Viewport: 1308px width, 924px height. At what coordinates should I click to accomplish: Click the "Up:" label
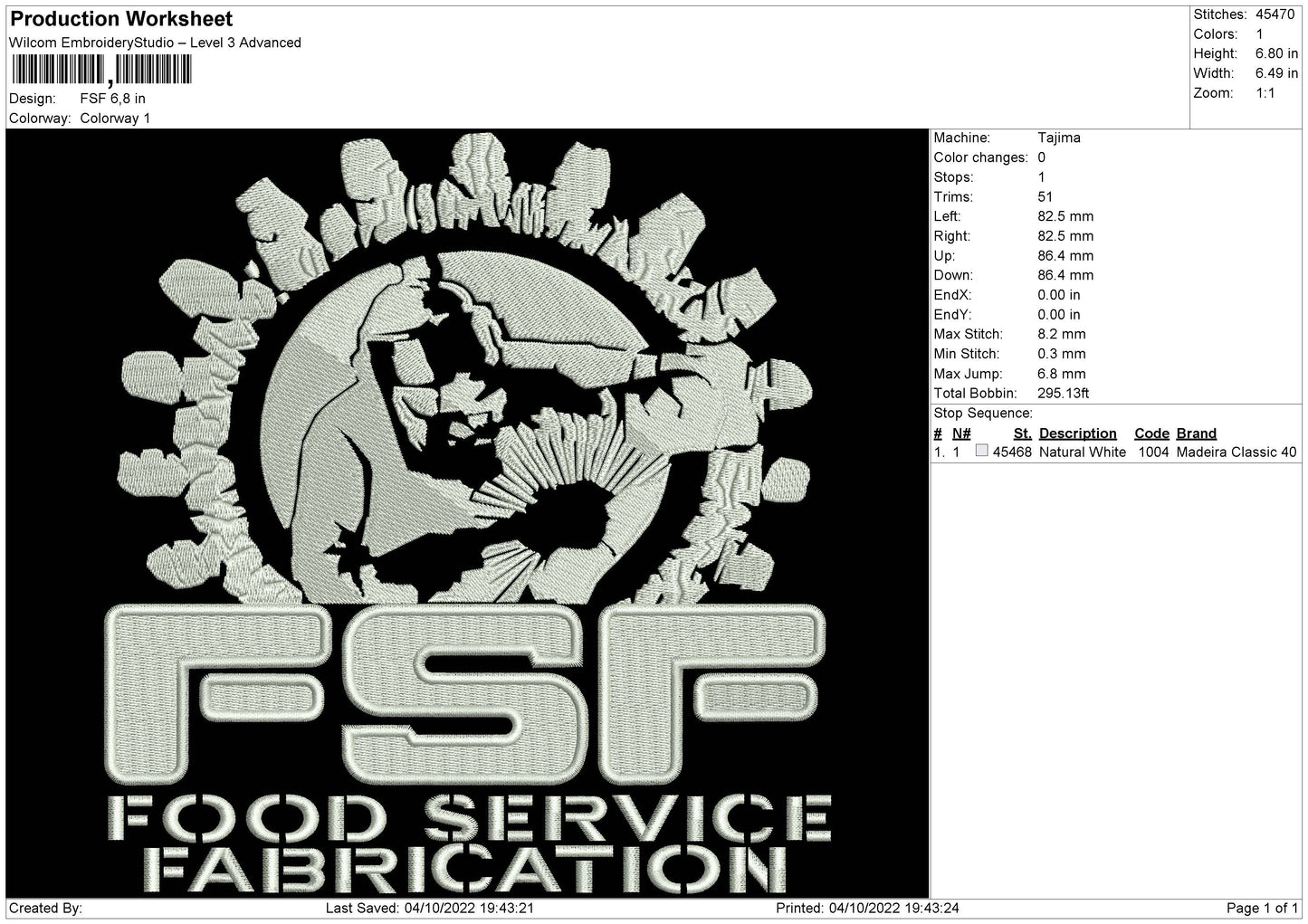tap(944, 256)
